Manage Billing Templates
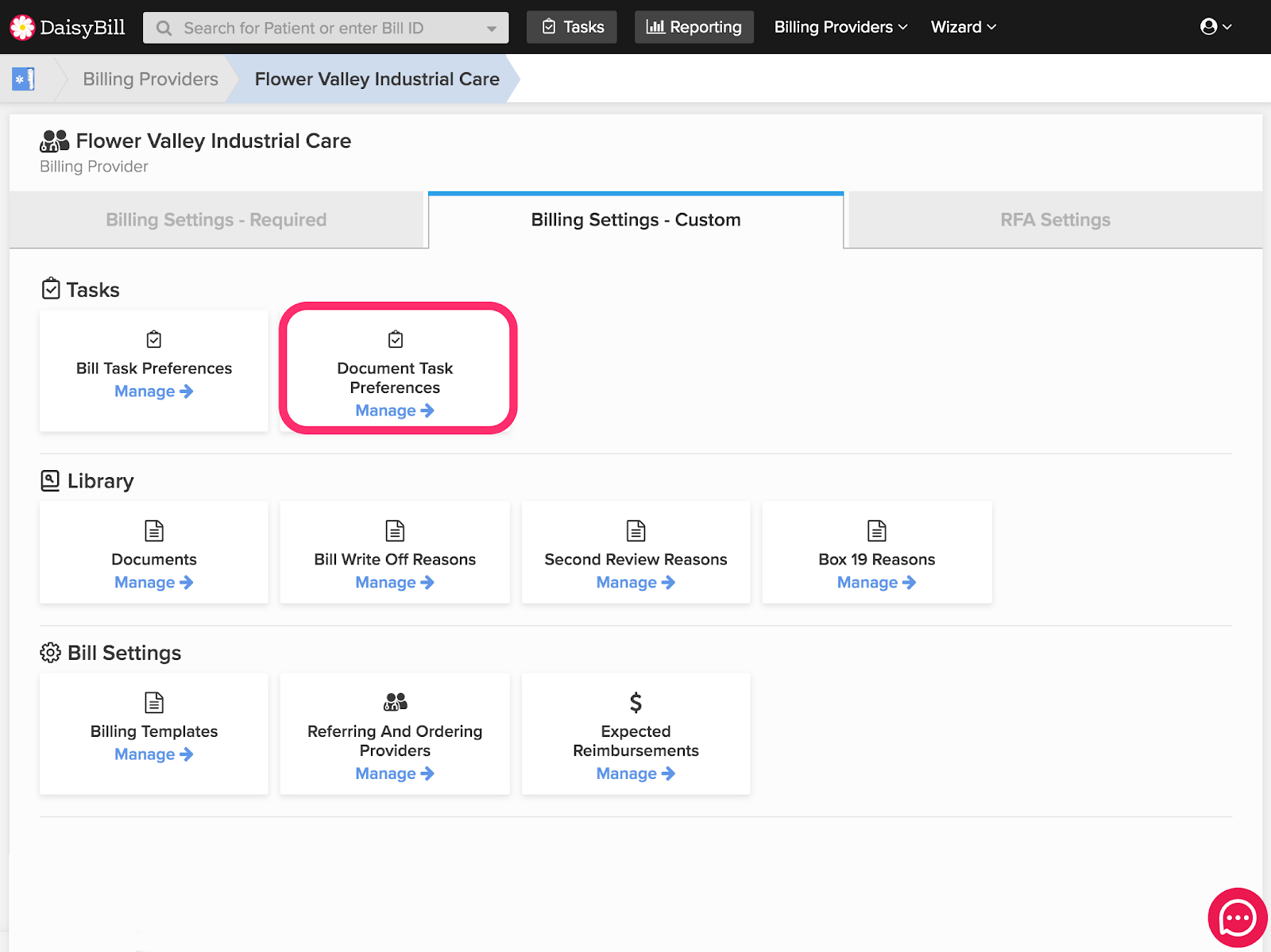 154,754
